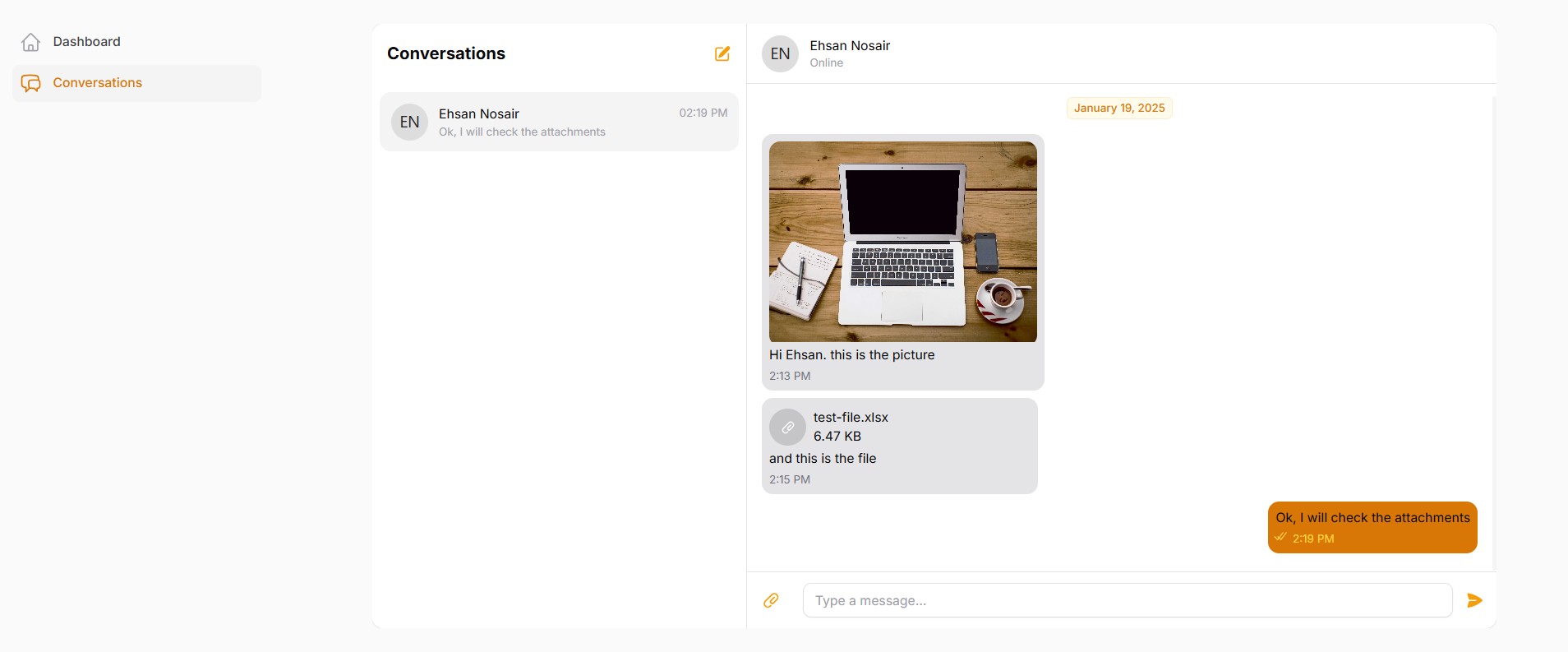Send the message with the arrow icon
This screenshot has height=652, width=1568.
point(1475,600)
